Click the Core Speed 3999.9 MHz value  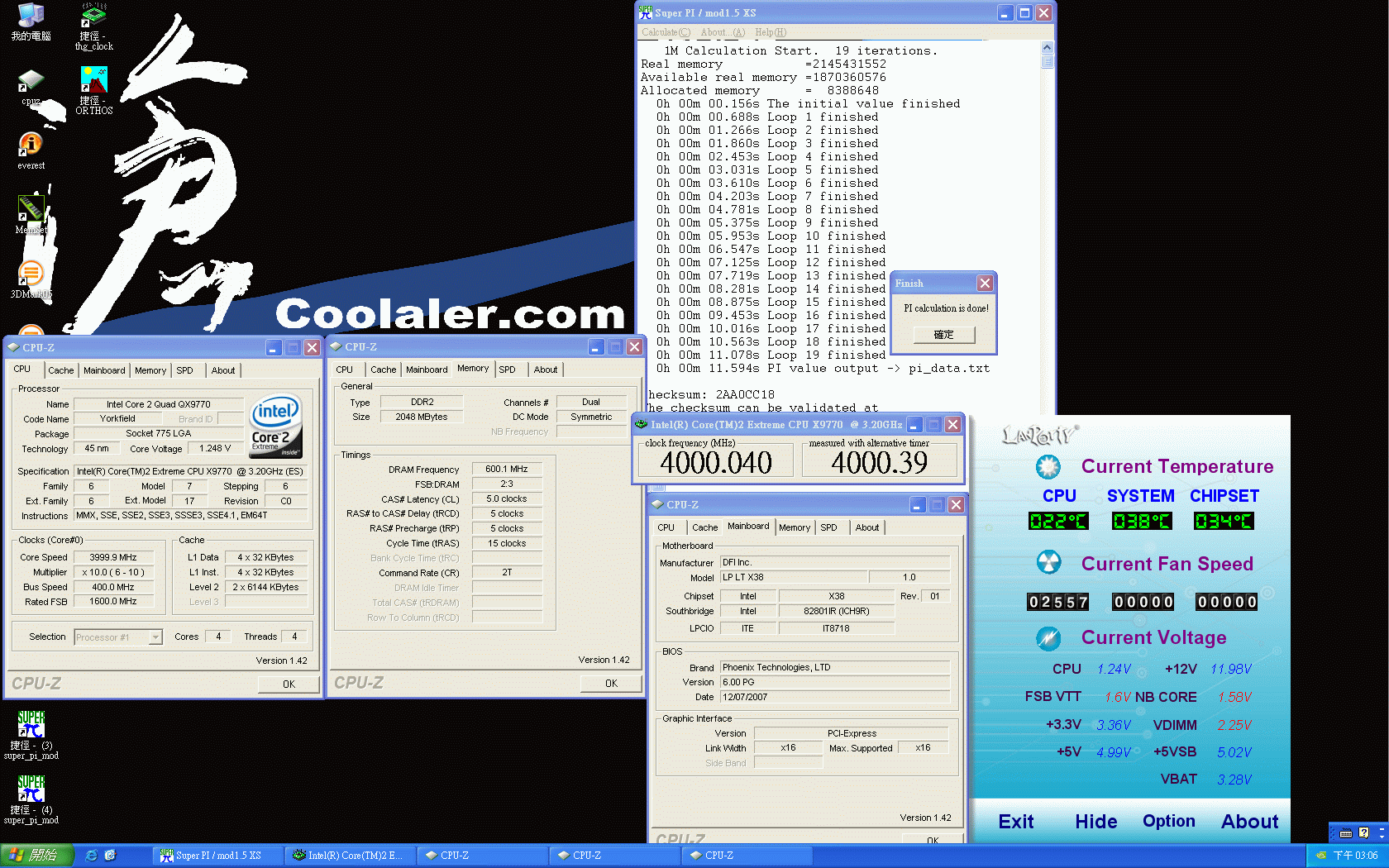[x=113, y=557]
